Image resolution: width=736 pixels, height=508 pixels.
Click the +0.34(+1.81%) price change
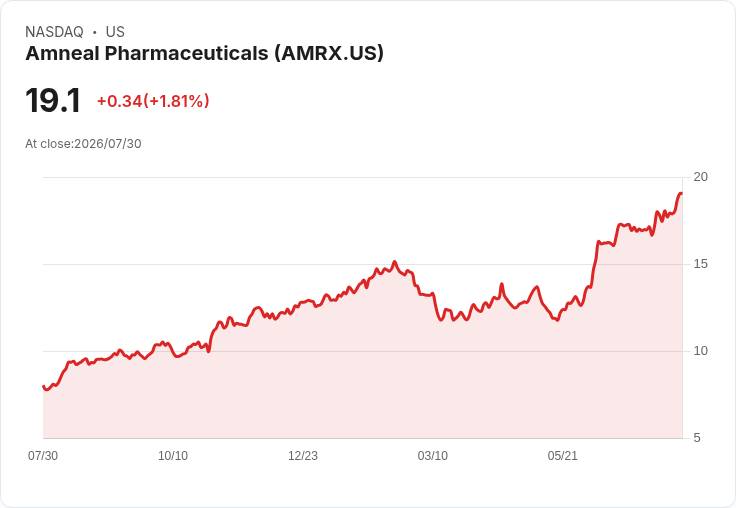click(x=153, y=101)
